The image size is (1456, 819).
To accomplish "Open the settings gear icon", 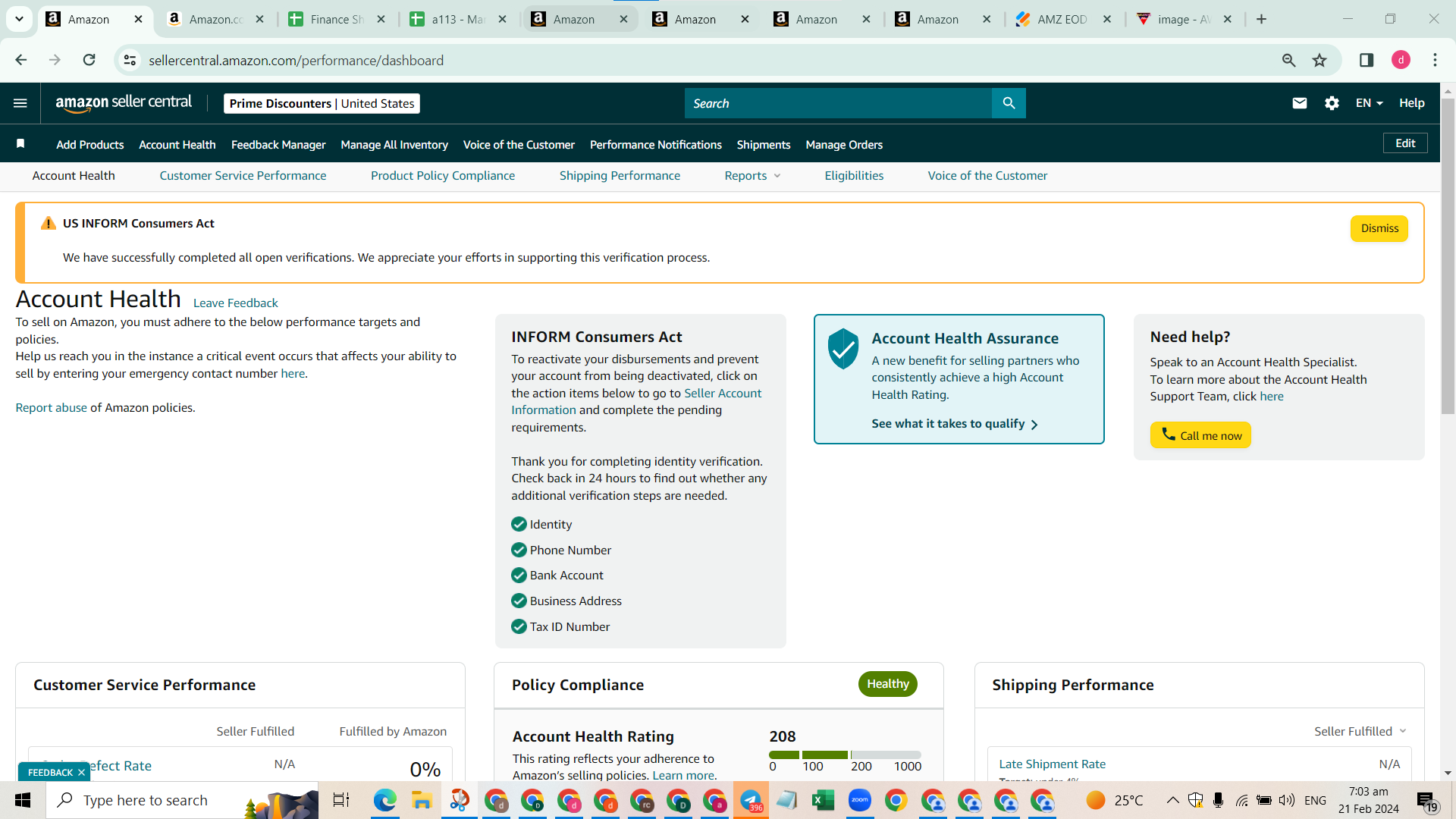I will (1332, 103).
